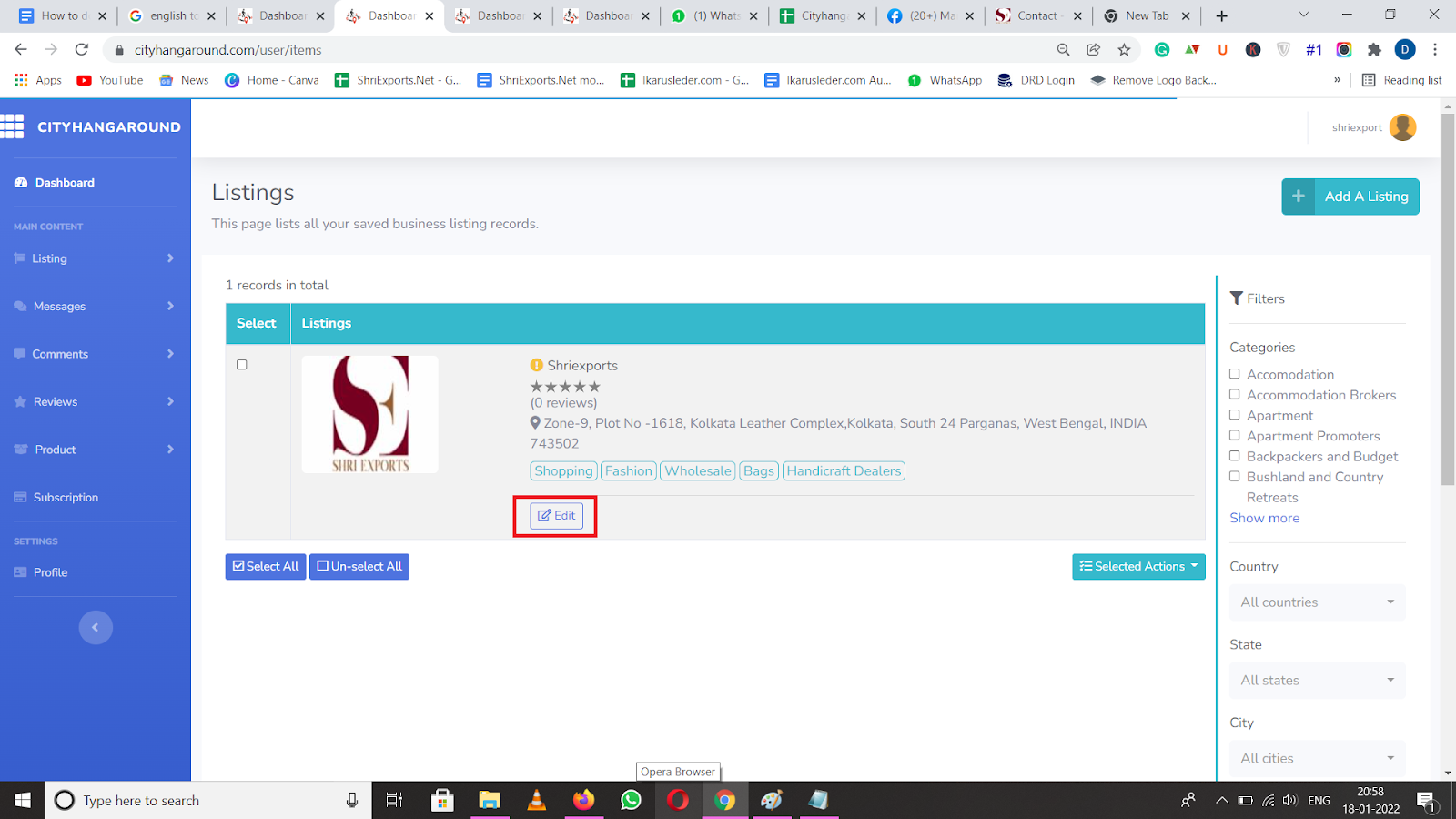The image size is (1456, 819).
Task: Go to Dashboard in the sidebar
Action: pos(55,183)
